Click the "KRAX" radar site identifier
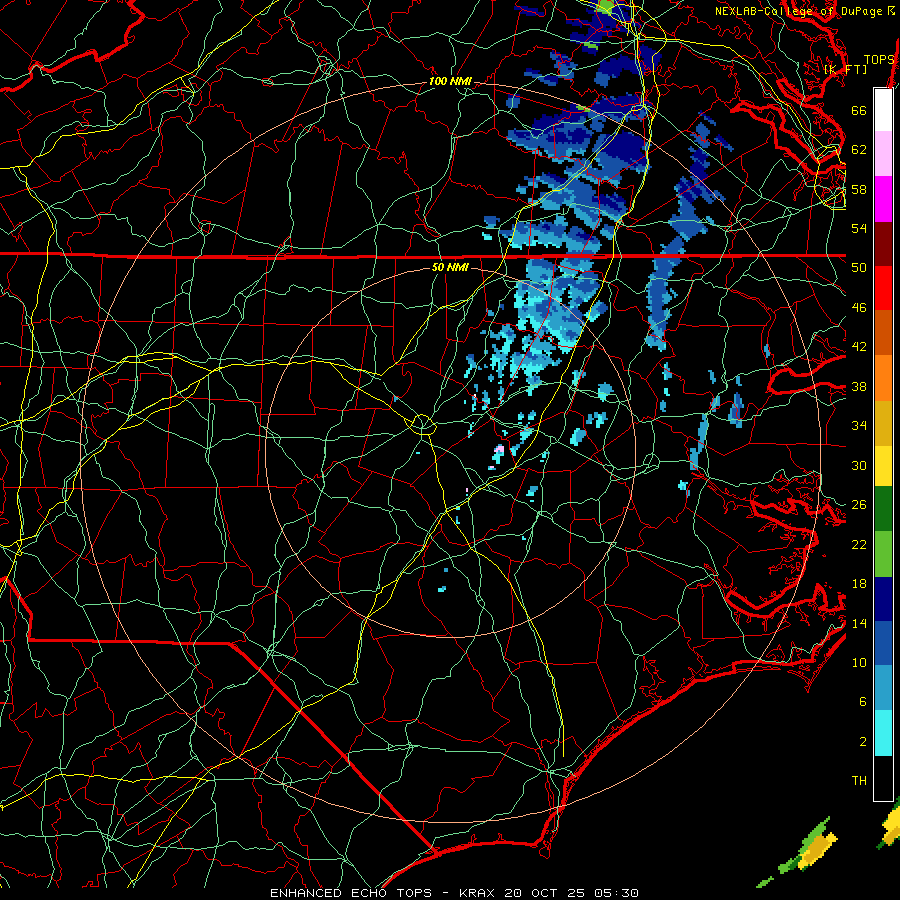 pos(478,893)
